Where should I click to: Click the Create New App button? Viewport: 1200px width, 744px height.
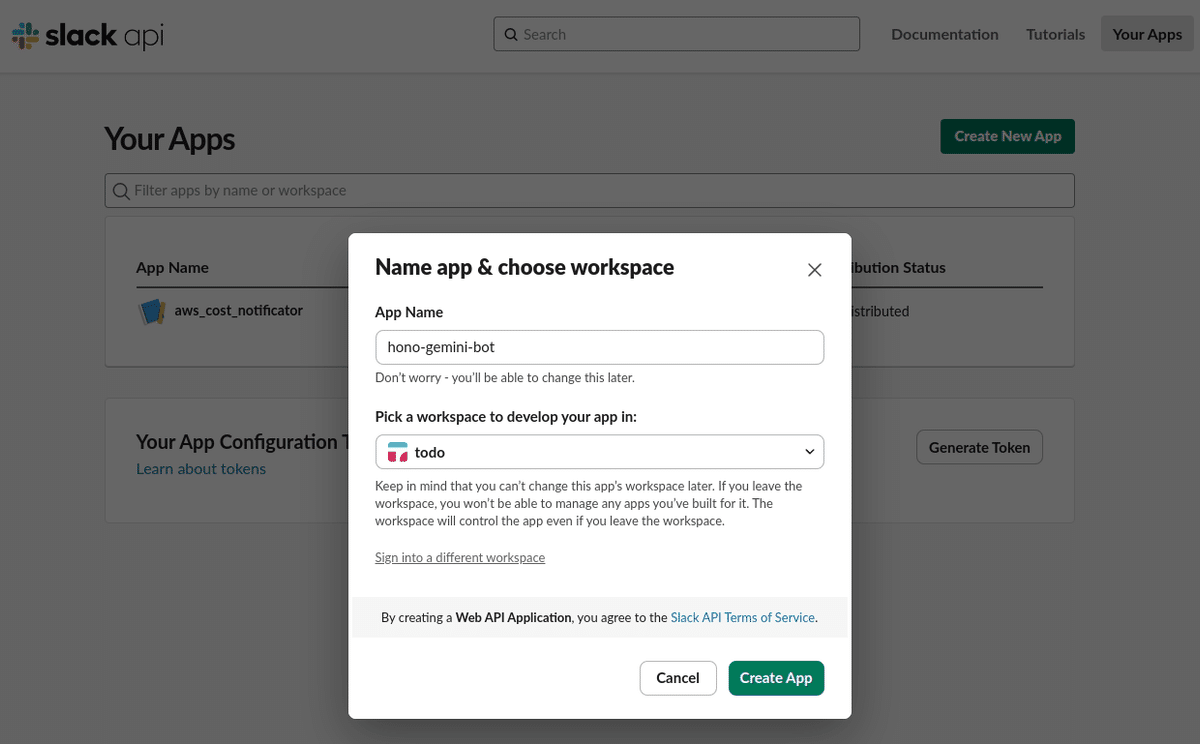(x=1007, y=136)
